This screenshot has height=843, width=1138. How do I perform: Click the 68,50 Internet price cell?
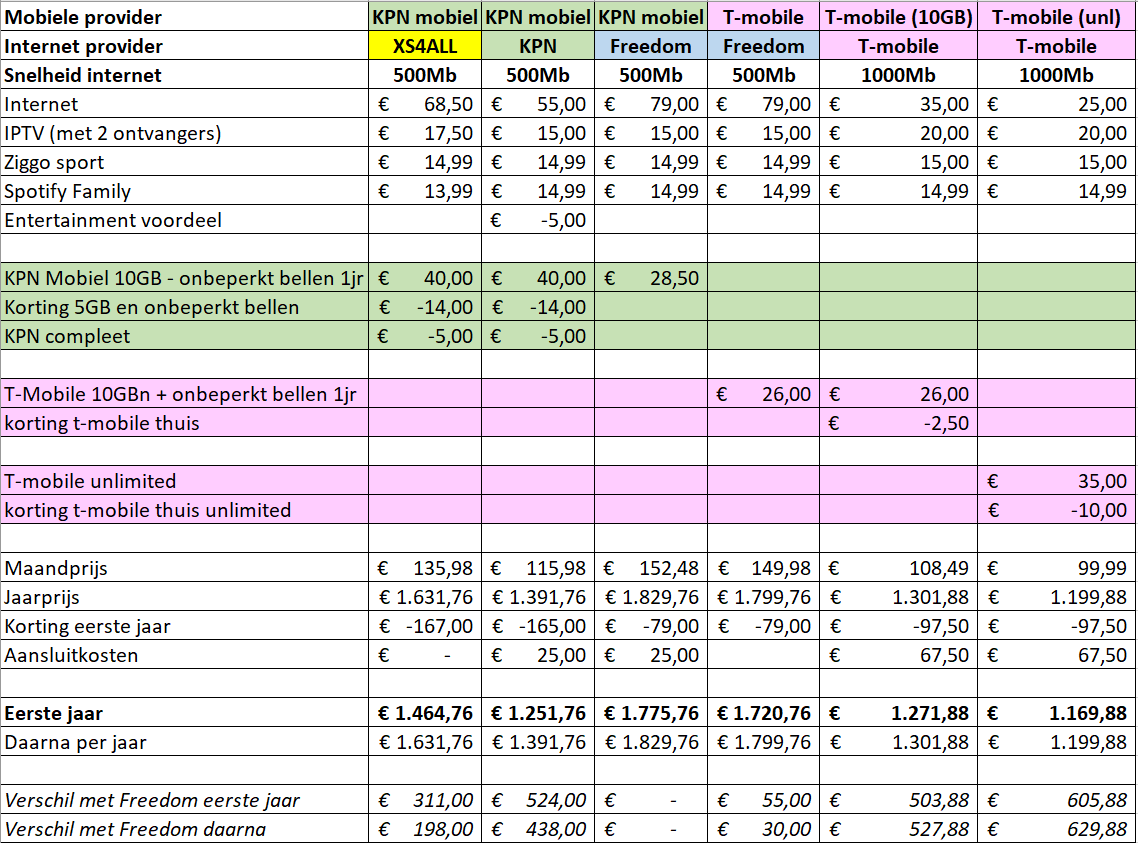click(x=425, y=104)
